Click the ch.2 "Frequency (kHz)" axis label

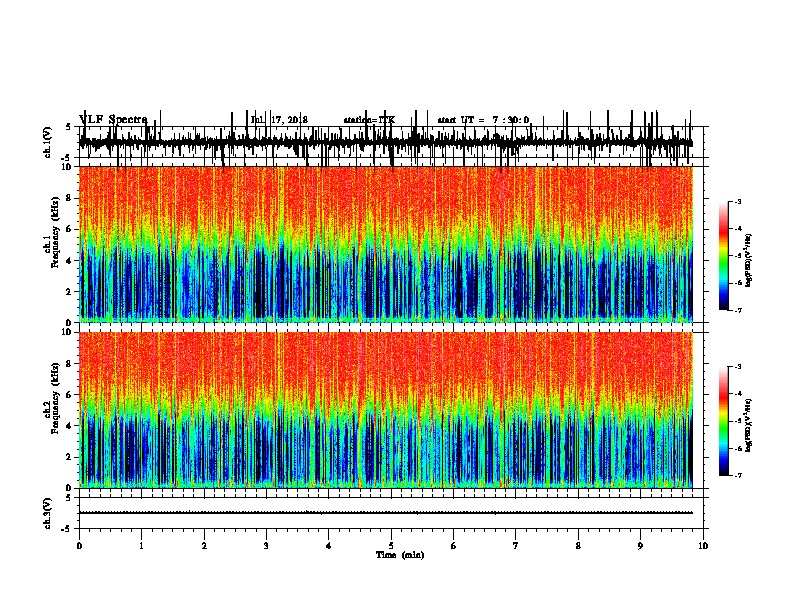pos(55,398)
